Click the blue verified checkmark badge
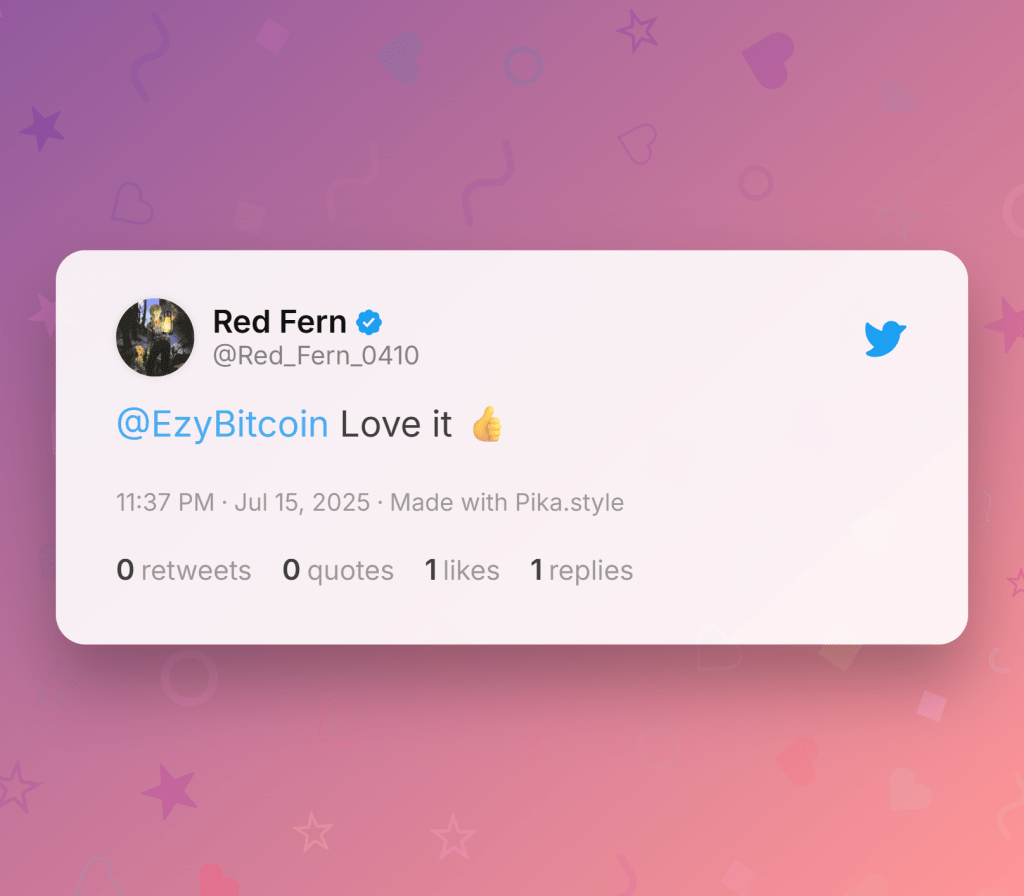The width and height of the screenshot is (1024, 896). (x=369, y=322)
